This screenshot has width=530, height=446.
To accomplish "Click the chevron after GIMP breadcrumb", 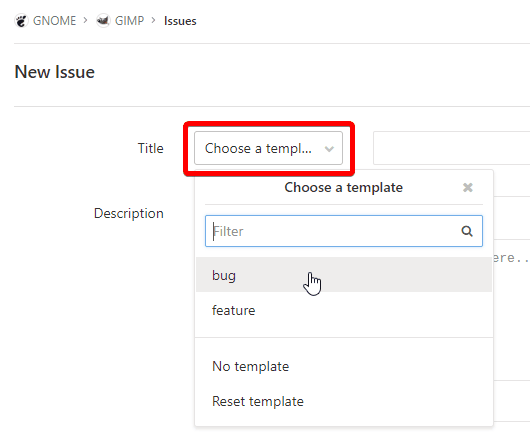I will point(153,21).
